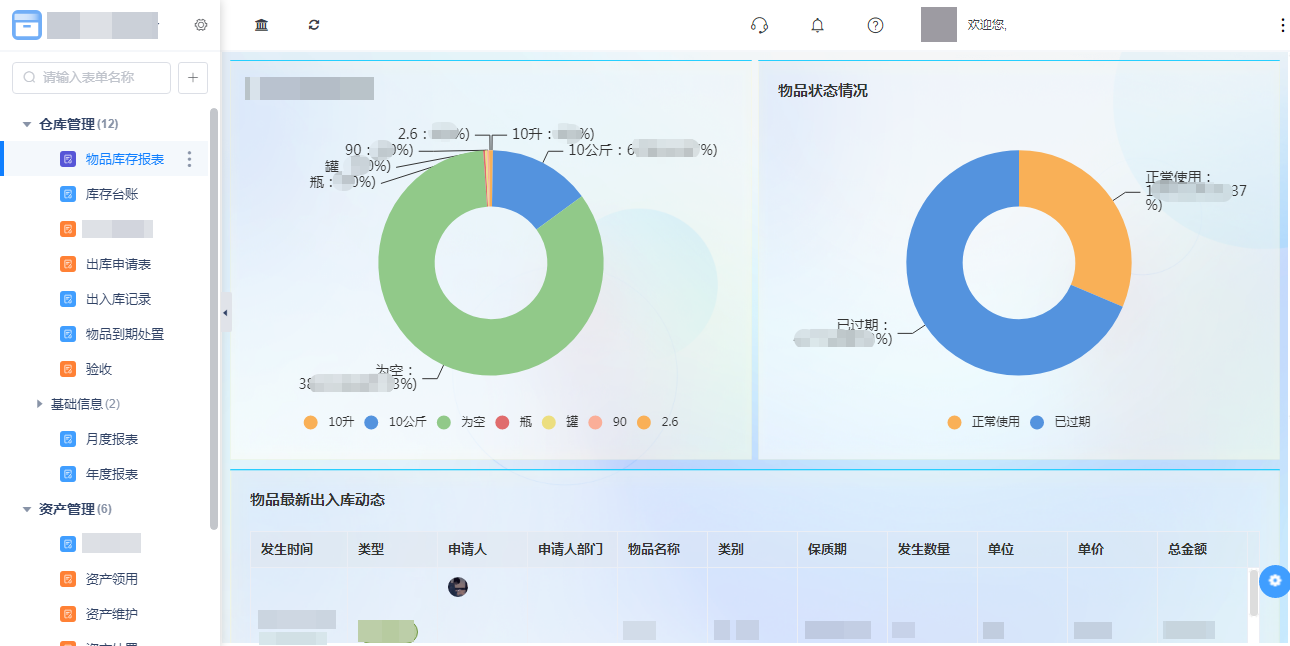Open 库存台账 in sidebar
Screen dimensions: 1290x646
pyautogui.click(x=112, y=194)
